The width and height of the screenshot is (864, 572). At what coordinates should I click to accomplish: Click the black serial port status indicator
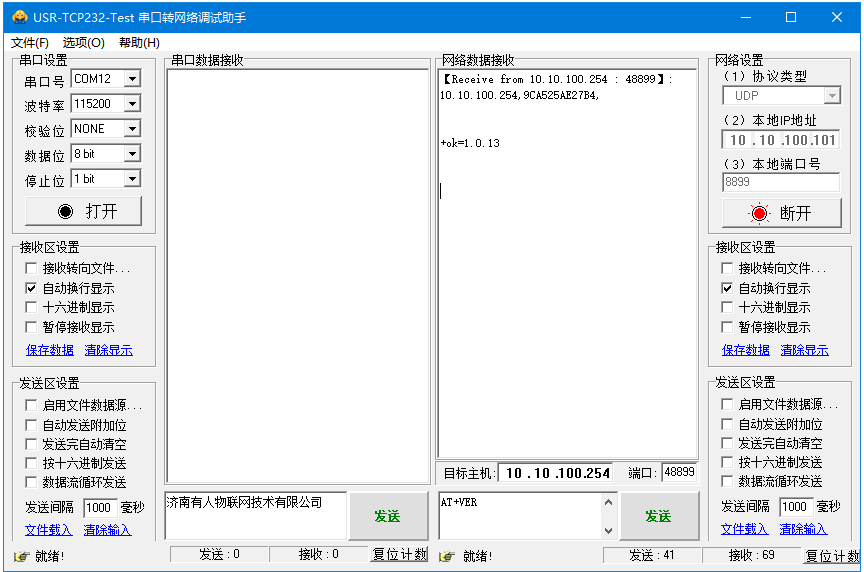66,211
